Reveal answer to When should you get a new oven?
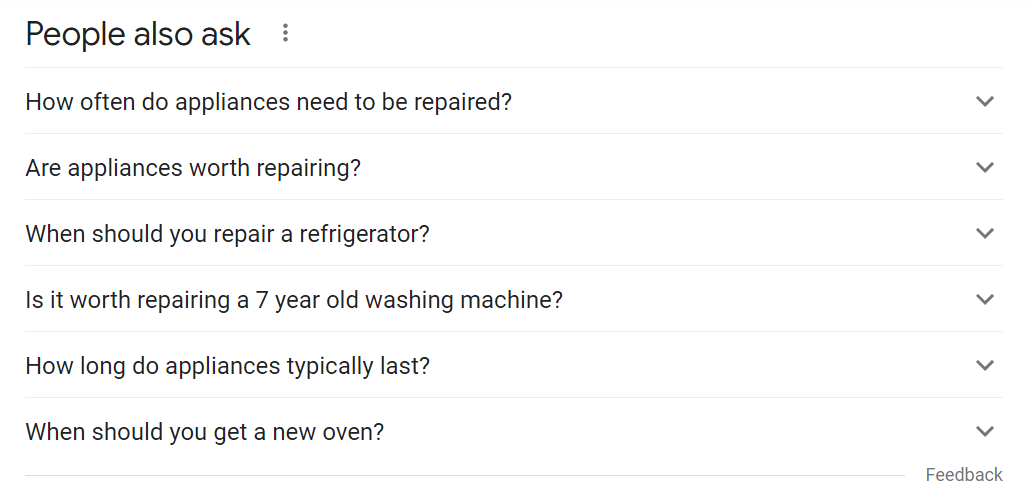1032x503 pixels. [514, 431]
